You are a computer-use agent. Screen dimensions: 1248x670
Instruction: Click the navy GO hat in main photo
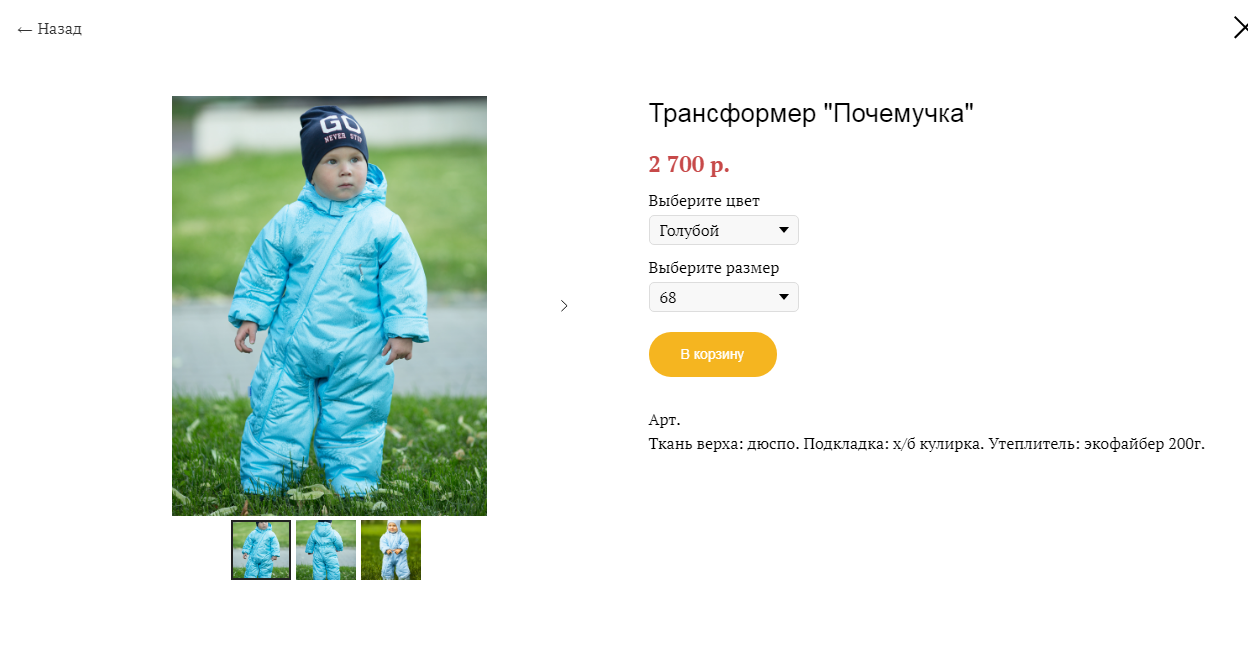click(x=335, y=140)
